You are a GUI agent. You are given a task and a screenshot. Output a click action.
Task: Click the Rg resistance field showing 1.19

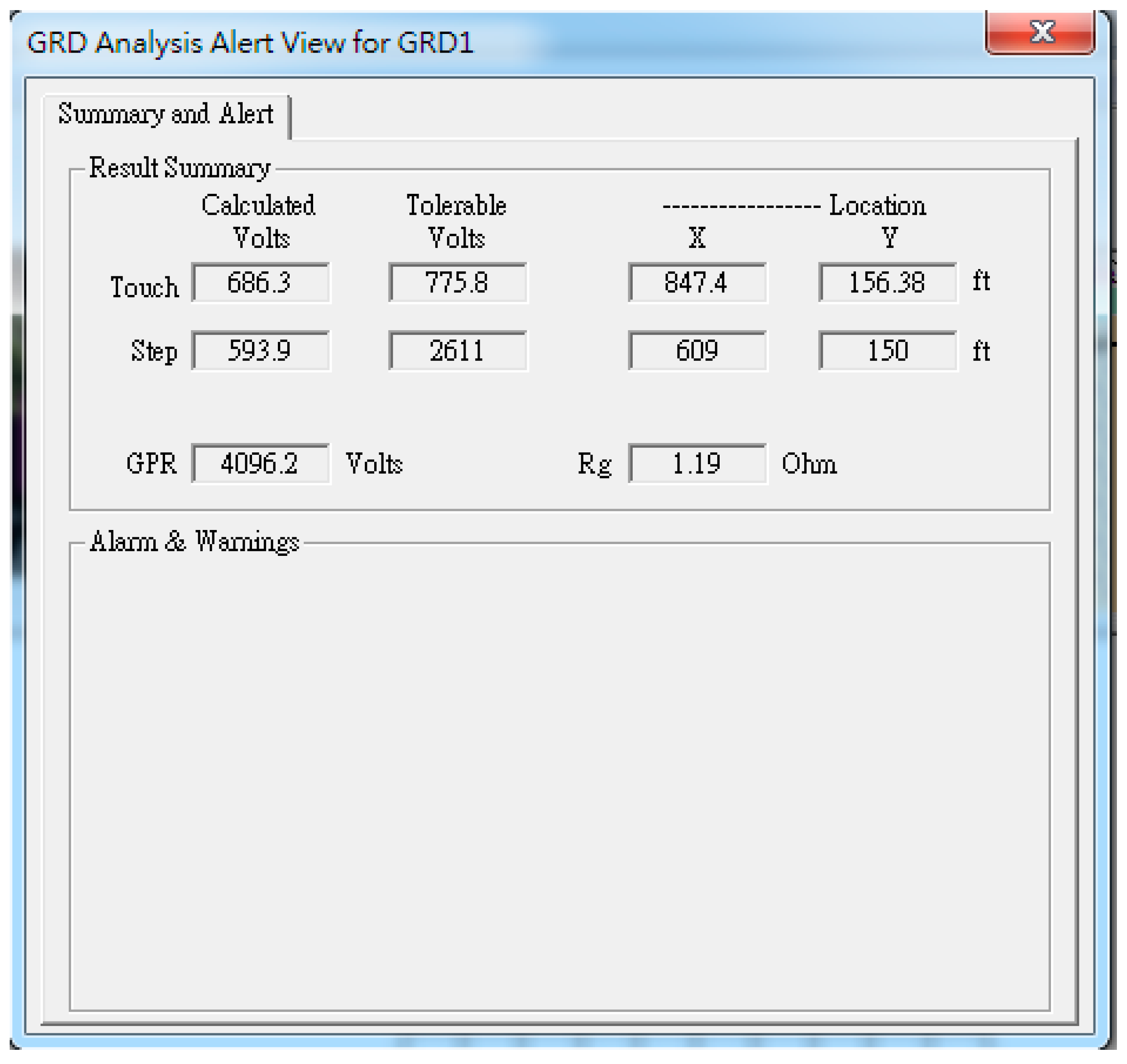(697, 464)
